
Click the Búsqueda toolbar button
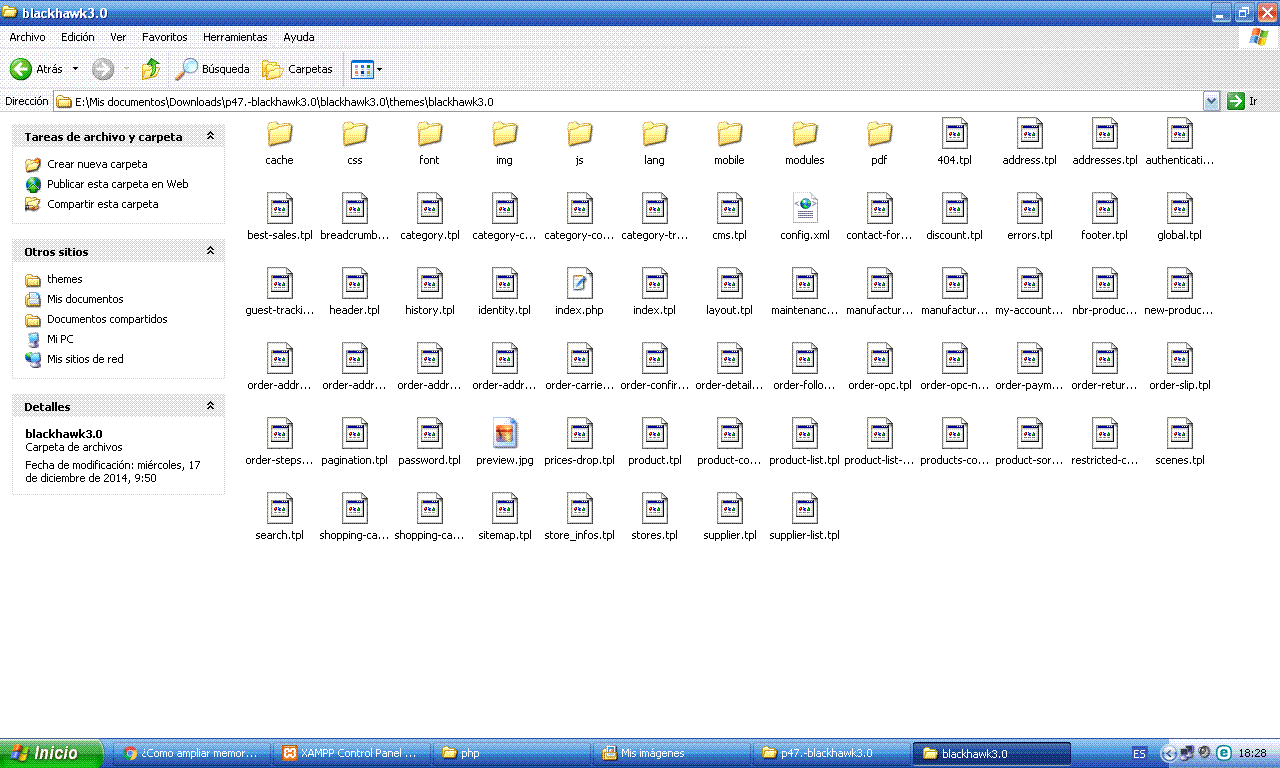point(212,69)
